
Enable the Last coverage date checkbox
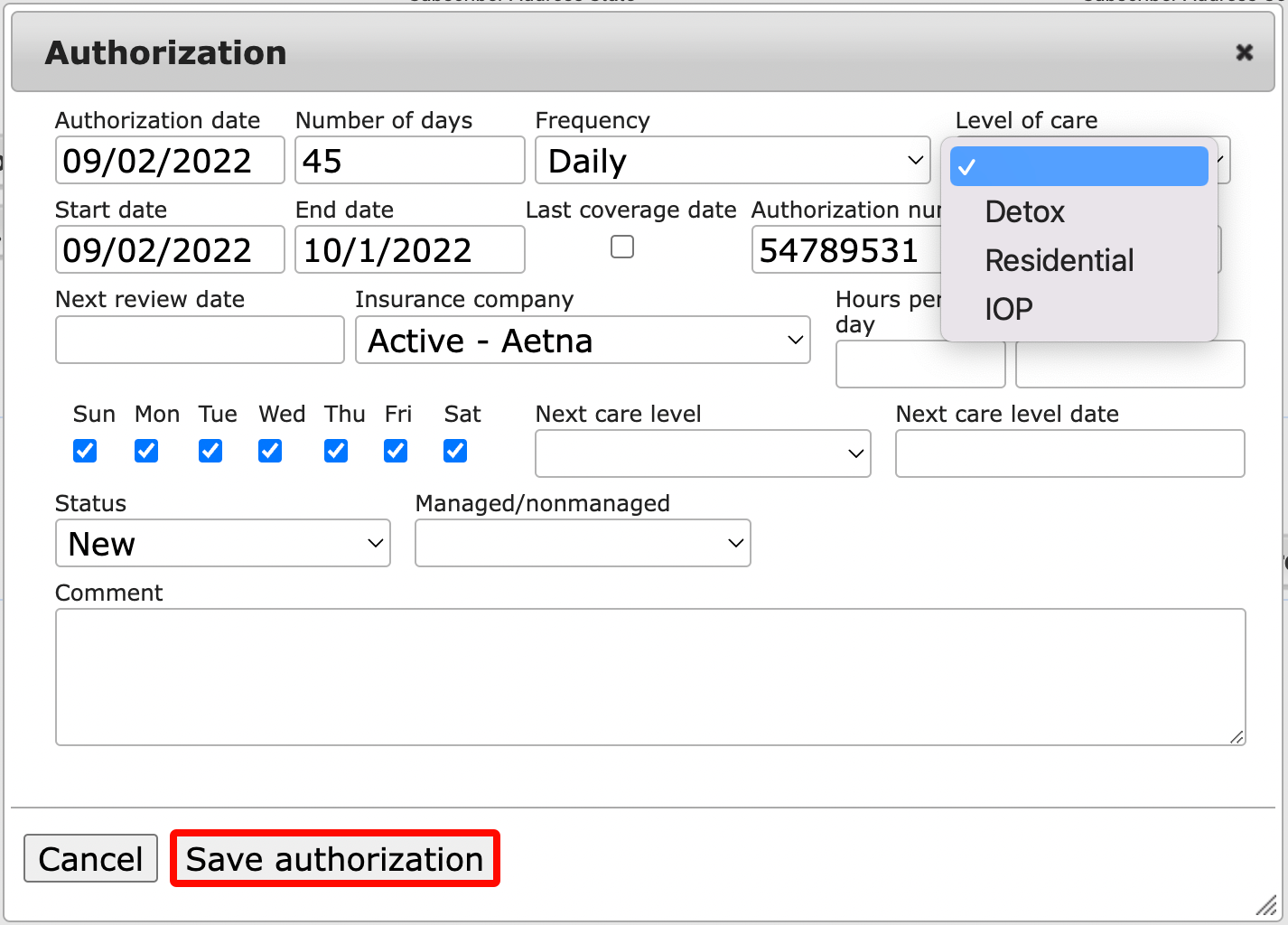[x=622, y=248]
